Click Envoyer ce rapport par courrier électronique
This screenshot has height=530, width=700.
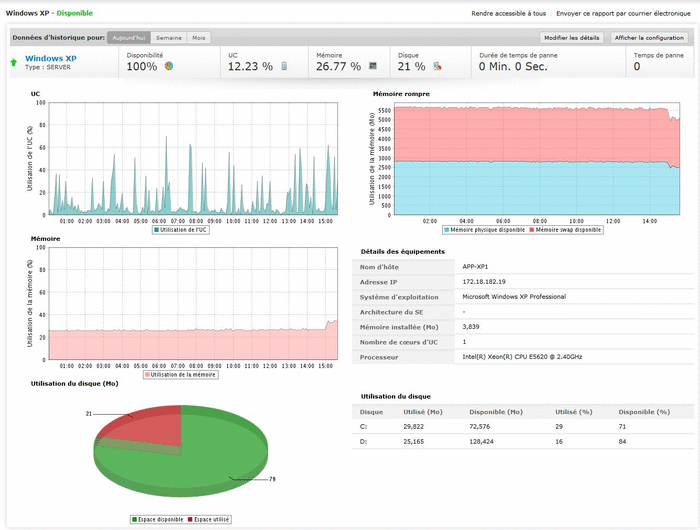click(623, 13)
